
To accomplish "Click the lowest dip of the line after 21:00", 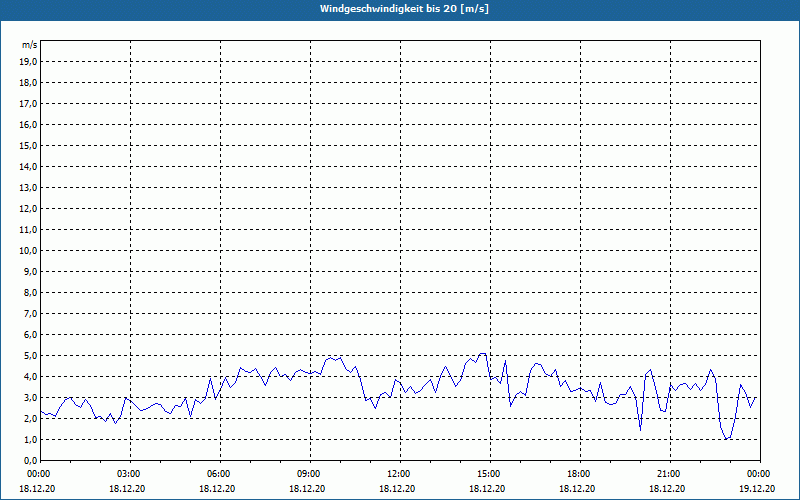I will (727, 439).
